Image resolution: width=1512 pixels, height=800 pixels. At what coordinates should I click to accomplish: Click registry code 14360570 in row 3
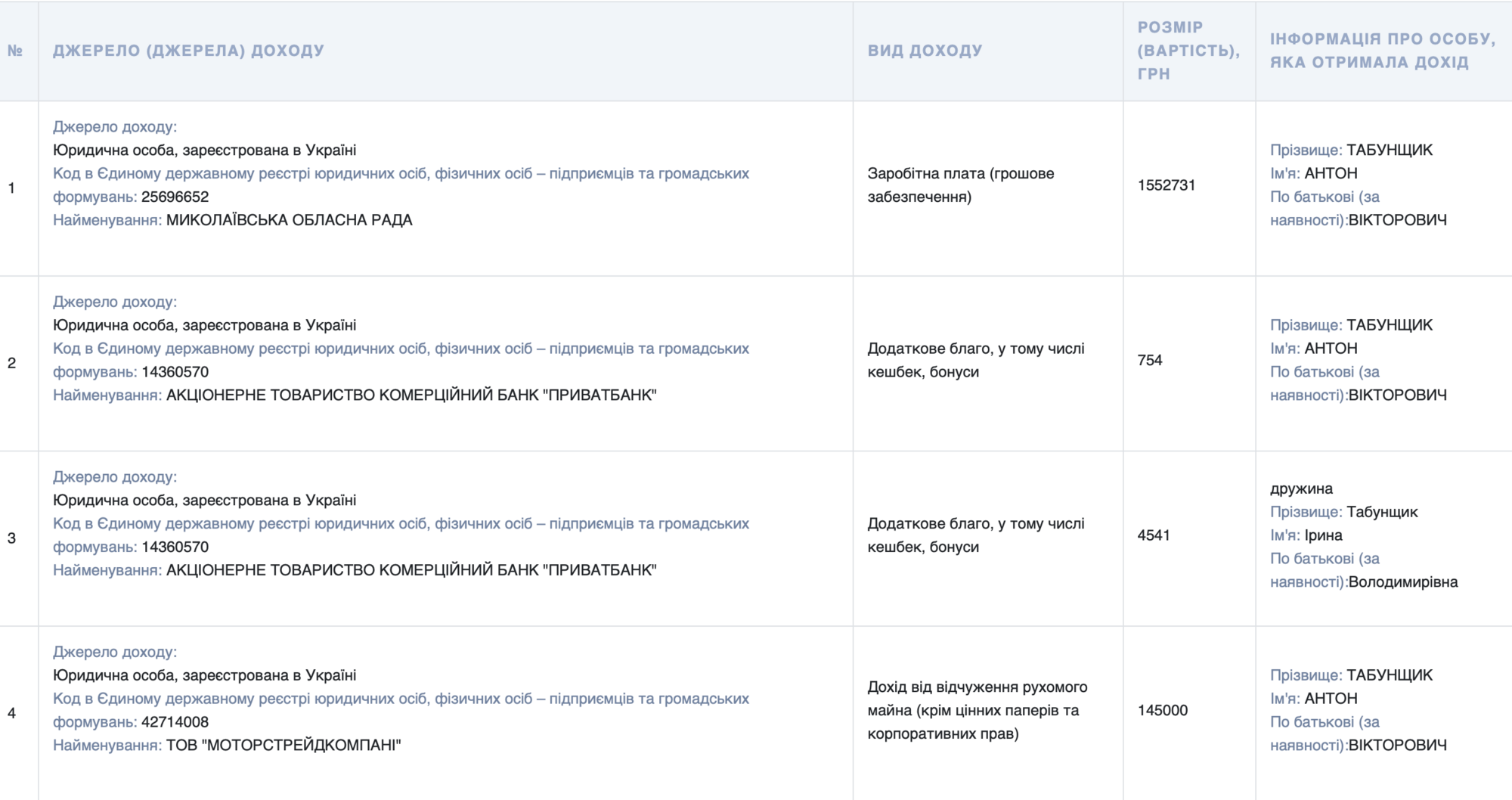(175, 547)
